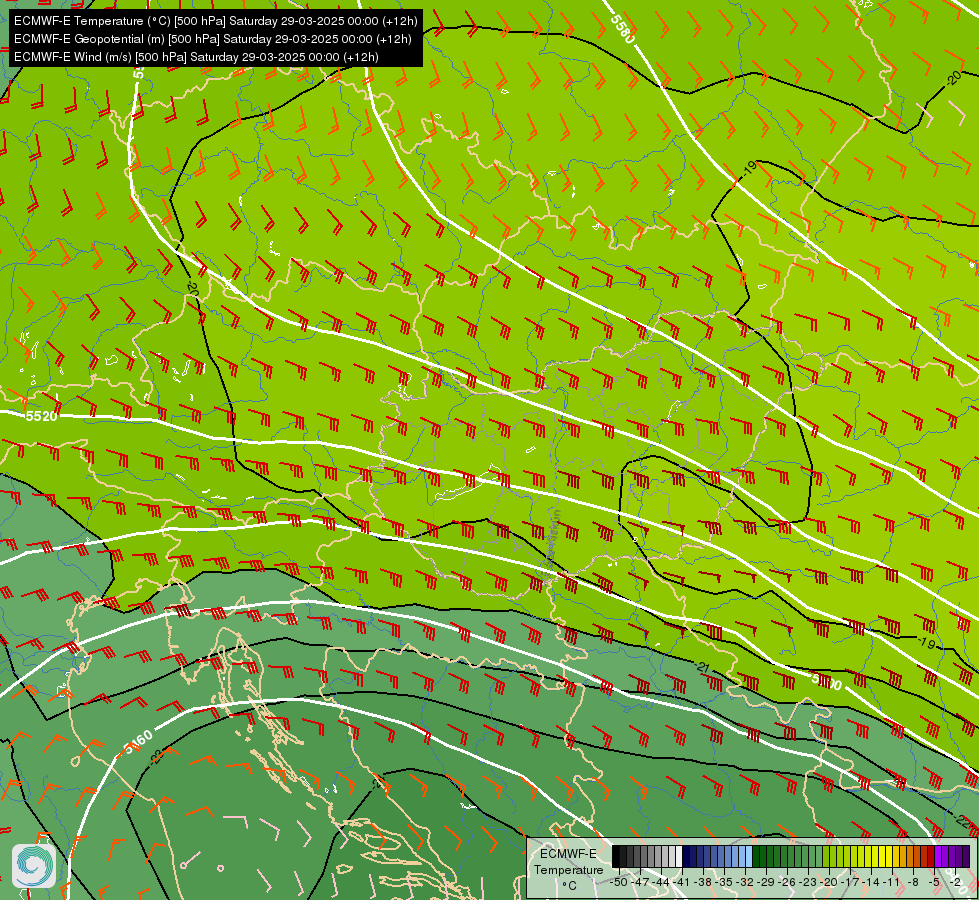Click the -41 tick label in legend
Viewport: 979px width, 900px height.
tap(682, 882)
